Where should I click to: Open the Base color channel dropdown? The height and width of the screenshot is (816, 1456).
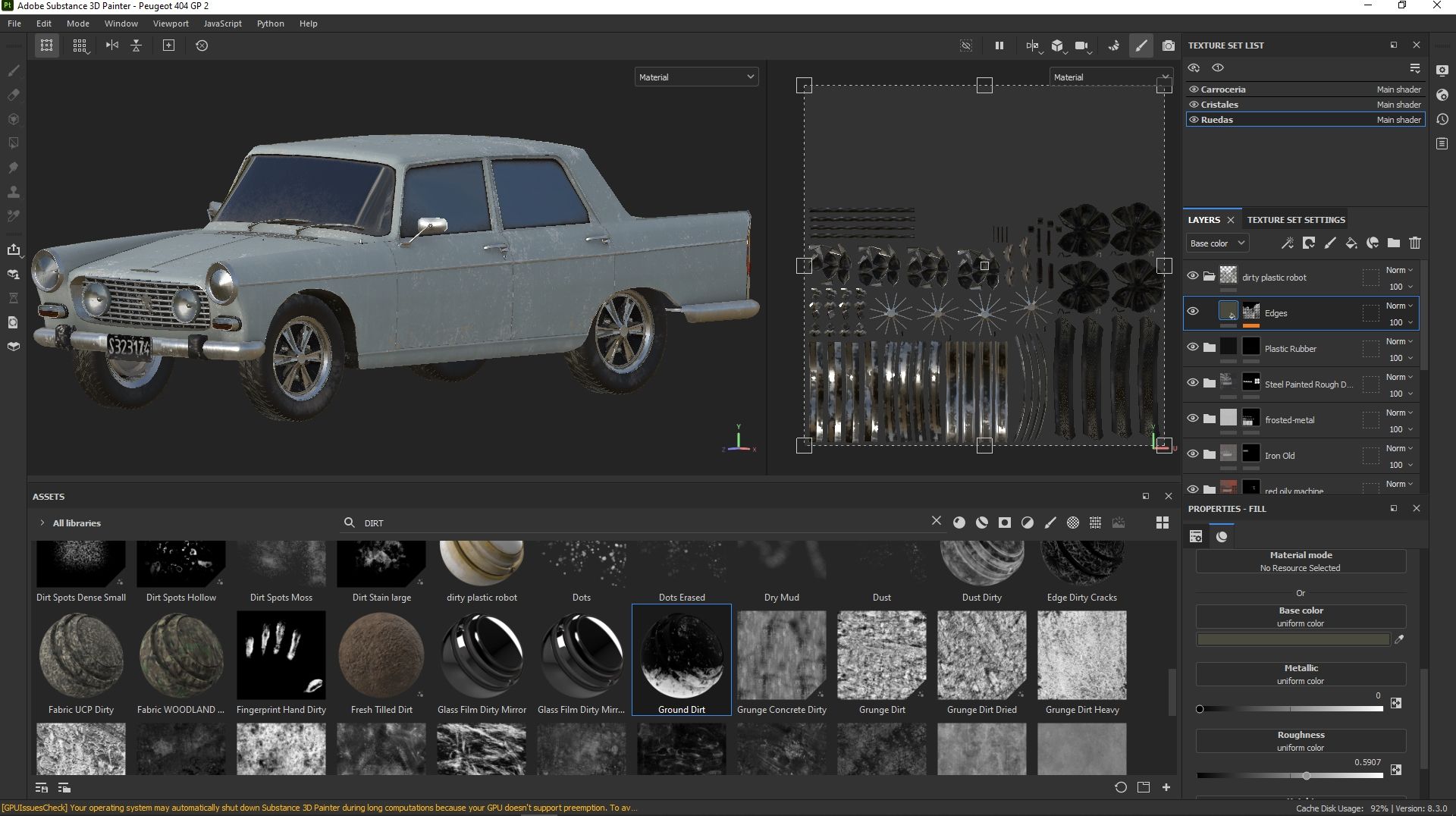[1217, 243]
